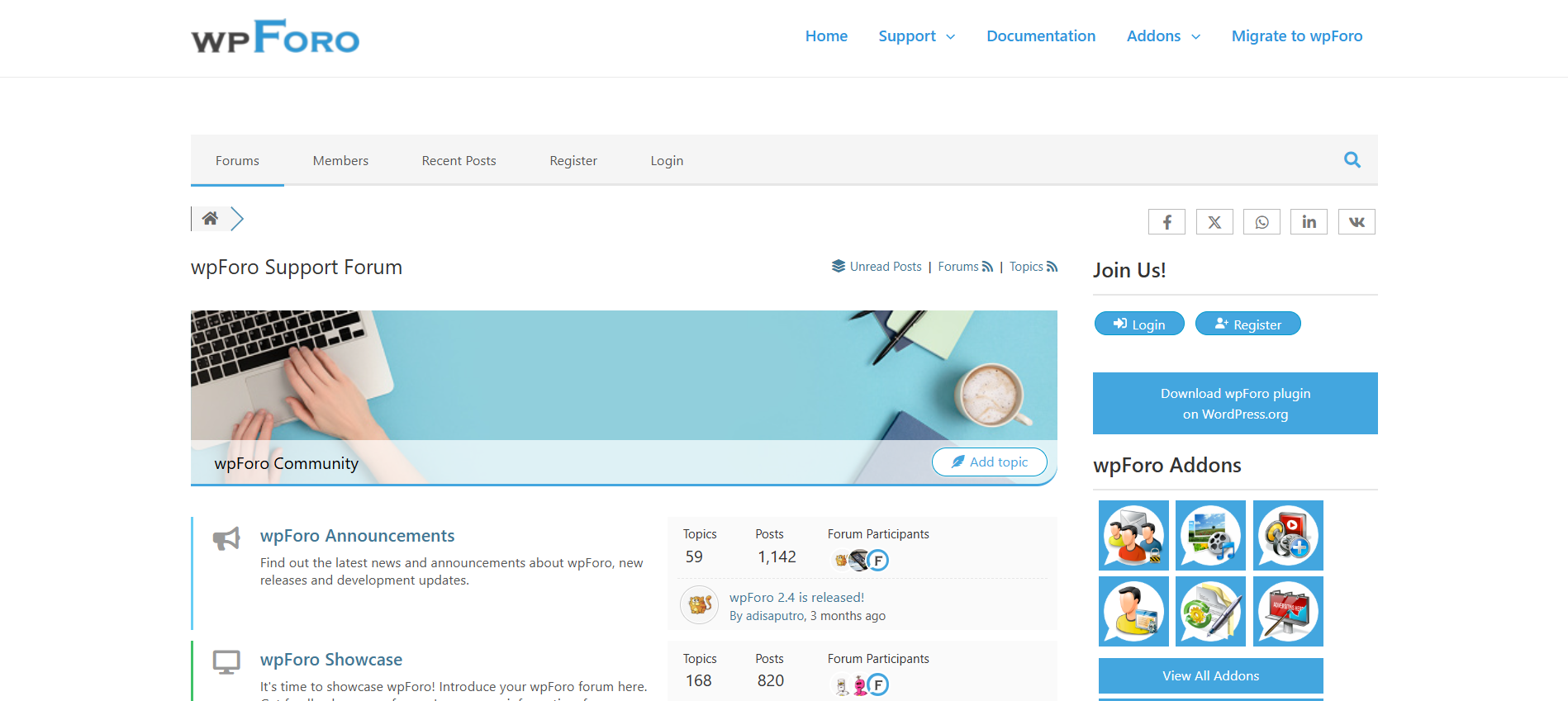Download wpForo plugin on WordPress.org
This screenshot has height=701, width=1568.
(x=1235, y=403)
